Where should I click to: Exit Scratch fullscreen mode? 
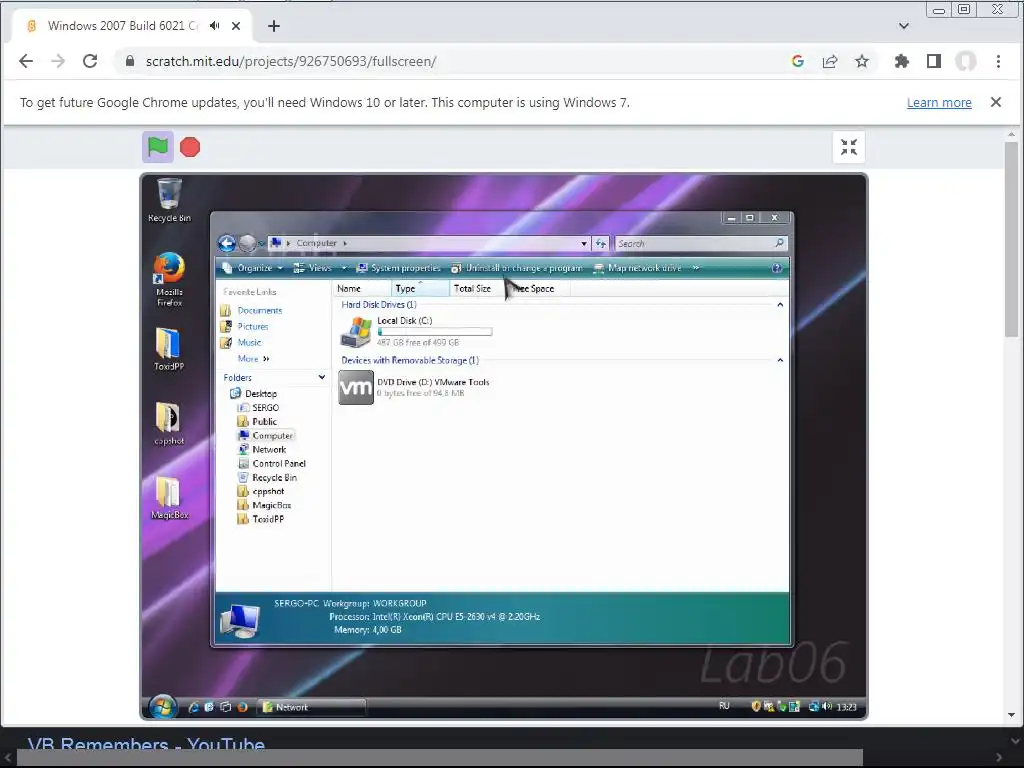[848, 147]
